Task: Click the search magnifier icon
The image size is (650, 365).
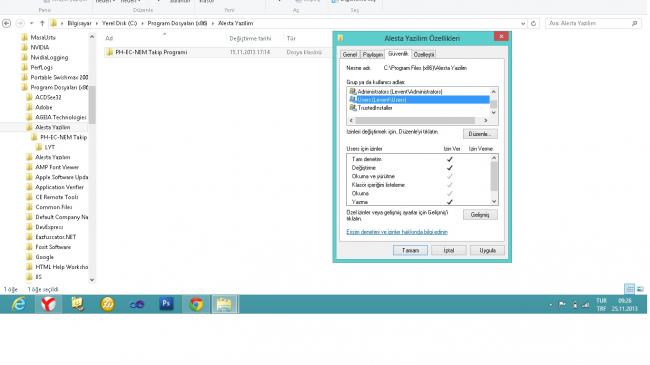Action: pos(634,24)
